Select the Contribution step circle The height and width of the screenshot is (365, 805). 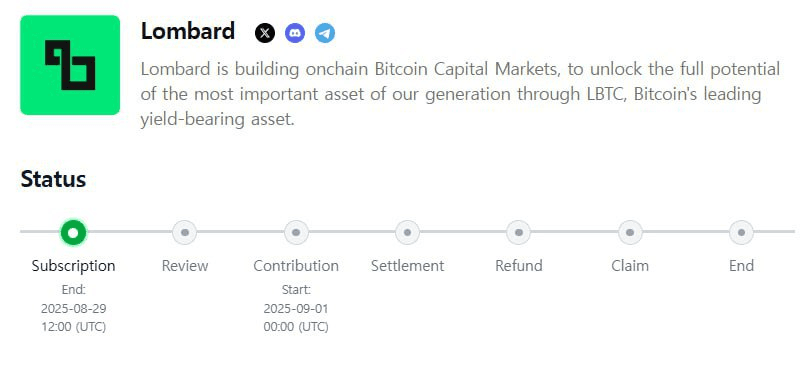(296, 233)
